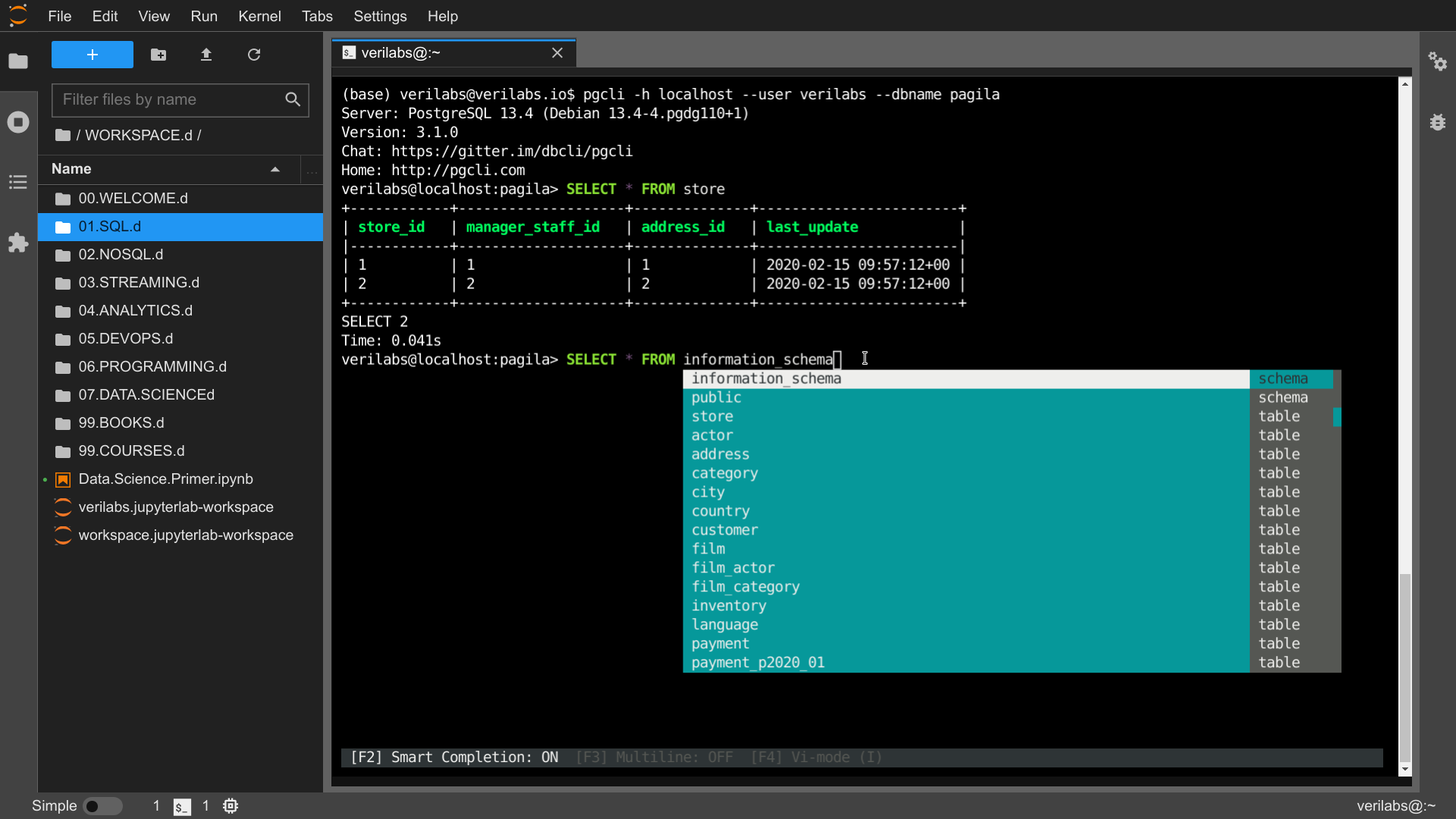The width and height of the screenshot is (1456, 819).
Task: Open the Settings menu
Action: pos(380,16)
